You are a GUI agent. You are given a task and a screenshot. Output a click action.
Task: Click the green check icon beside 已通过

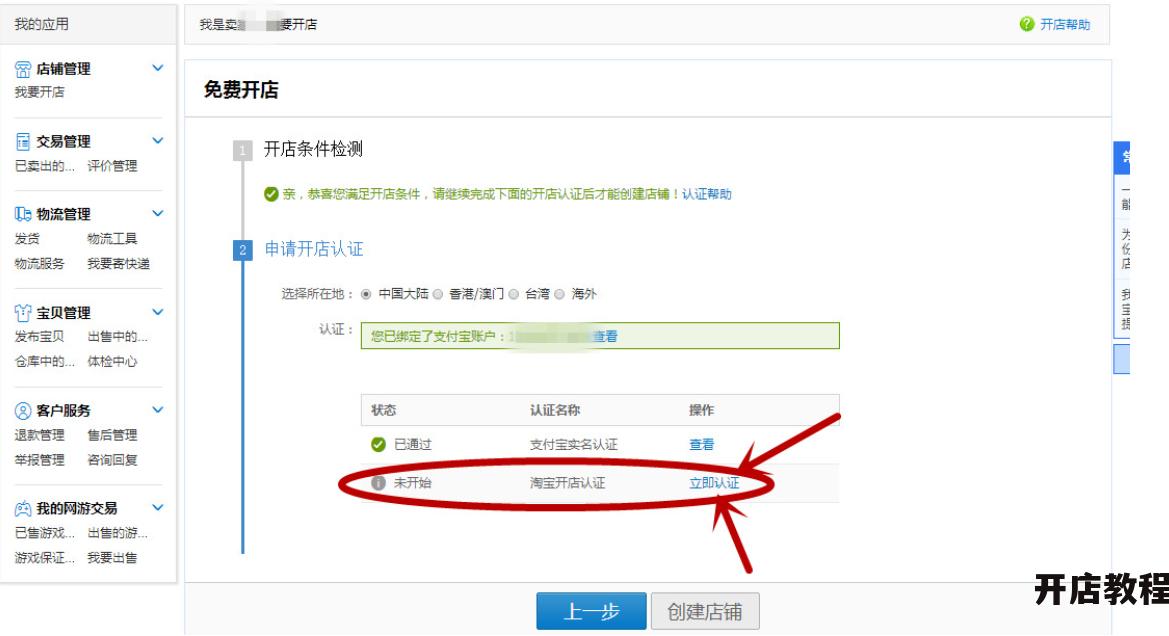click(x=378, y=444)
